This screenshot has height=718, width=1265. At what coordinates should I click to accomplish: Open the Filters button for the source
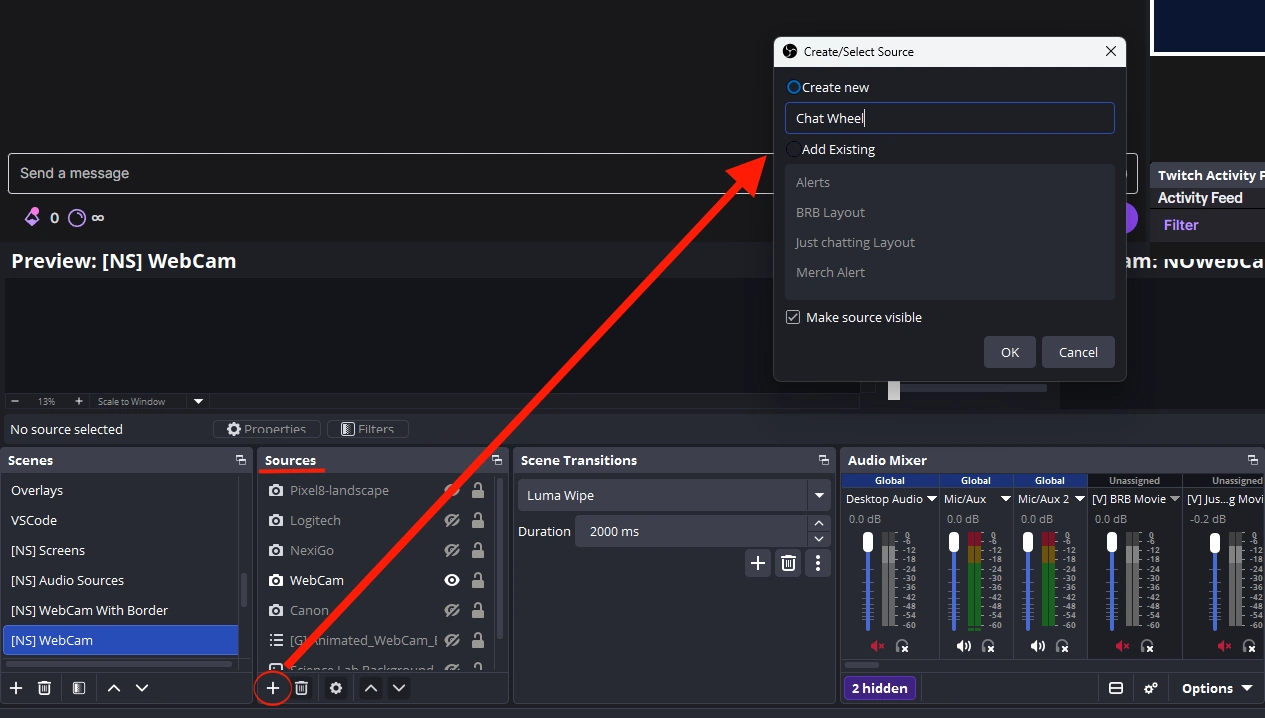[367, 429]
